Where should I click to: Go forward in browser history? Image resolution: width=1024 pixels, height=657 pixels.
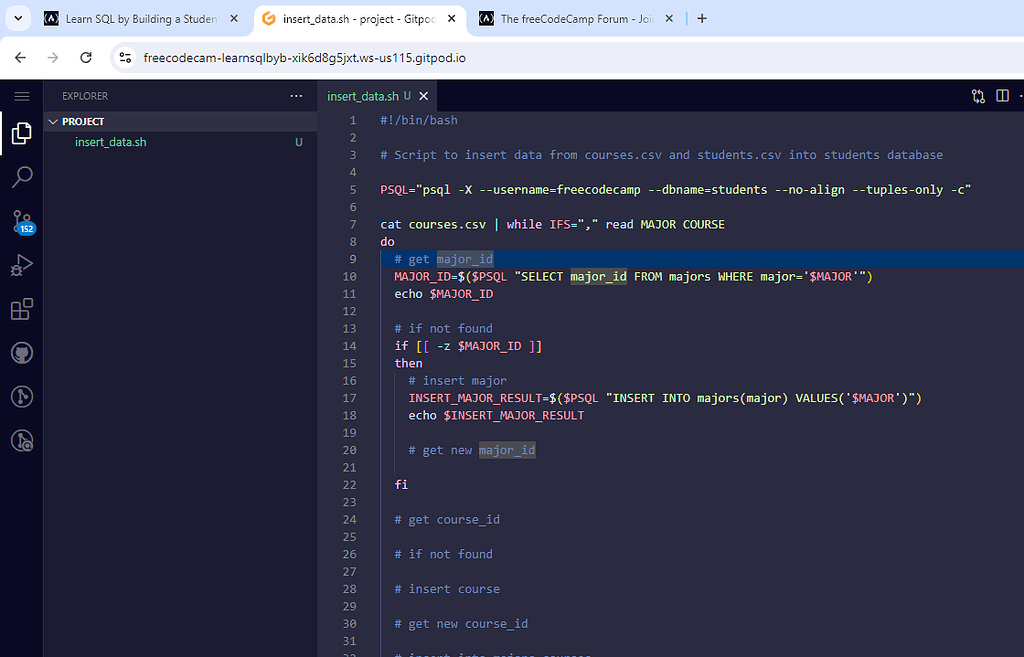(53, 57)
